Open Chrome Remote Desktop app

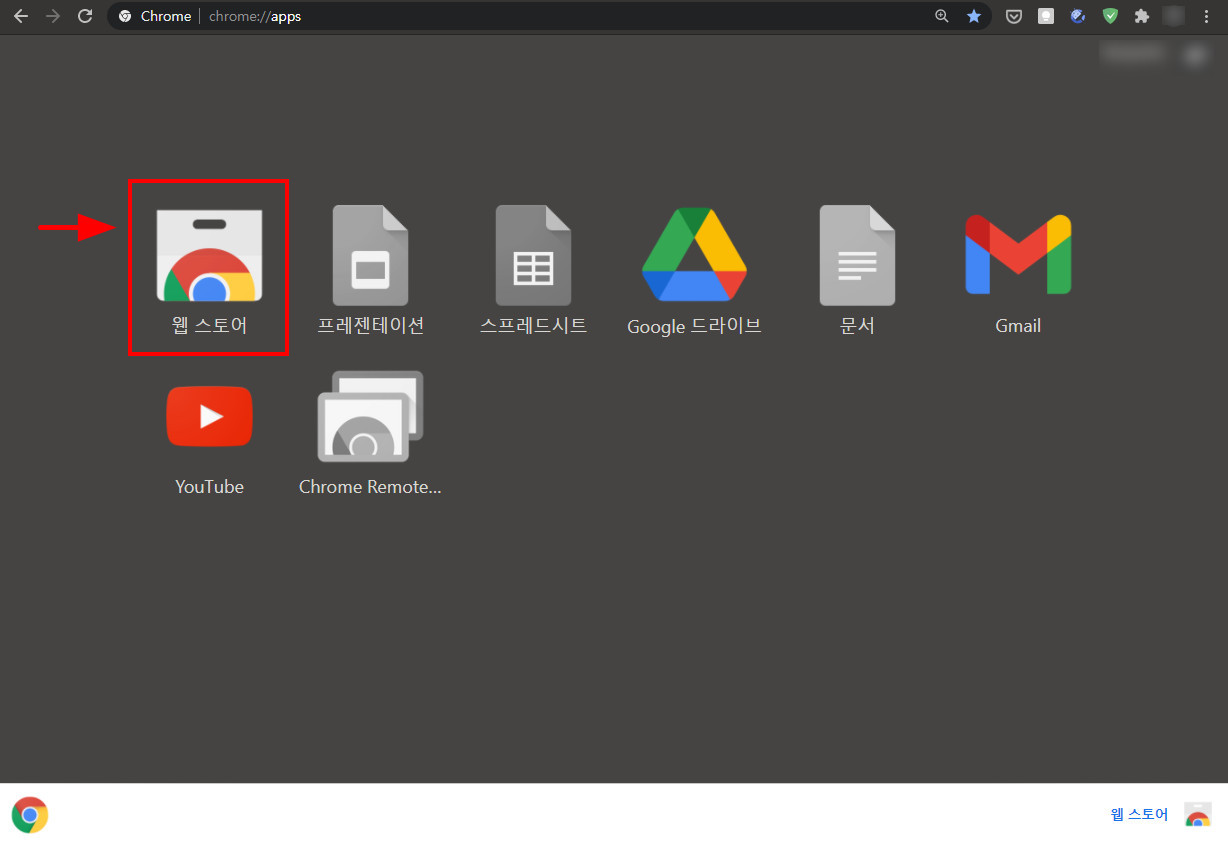(370, 416)
